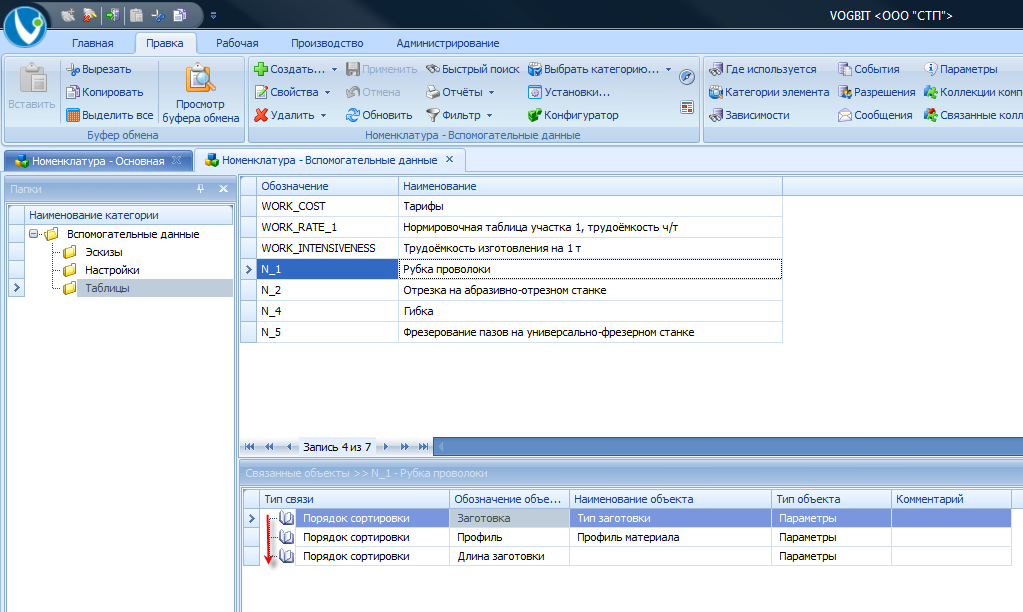
Task: Open Категории элемента
Action: click(x=769, y=92)
